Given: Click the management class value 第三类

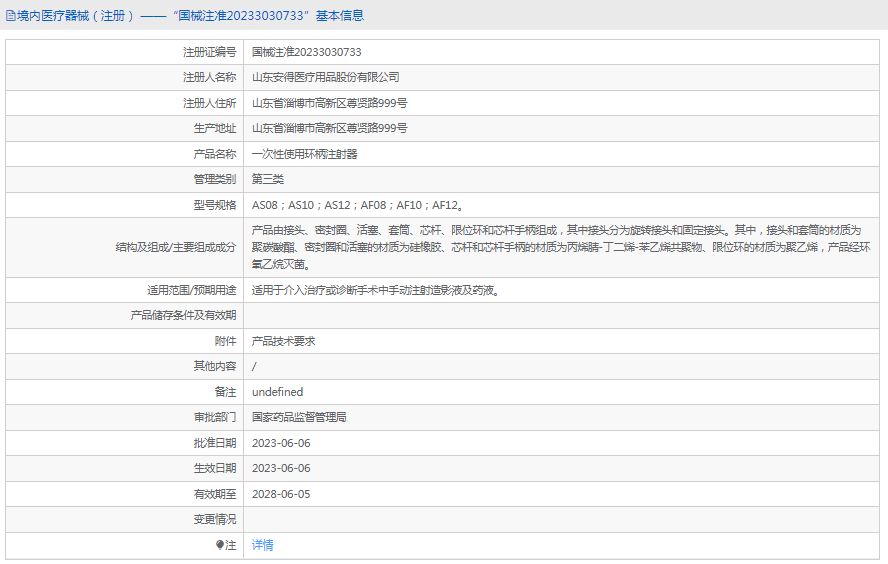Looking at the screenshot, I should coord(268,180).
